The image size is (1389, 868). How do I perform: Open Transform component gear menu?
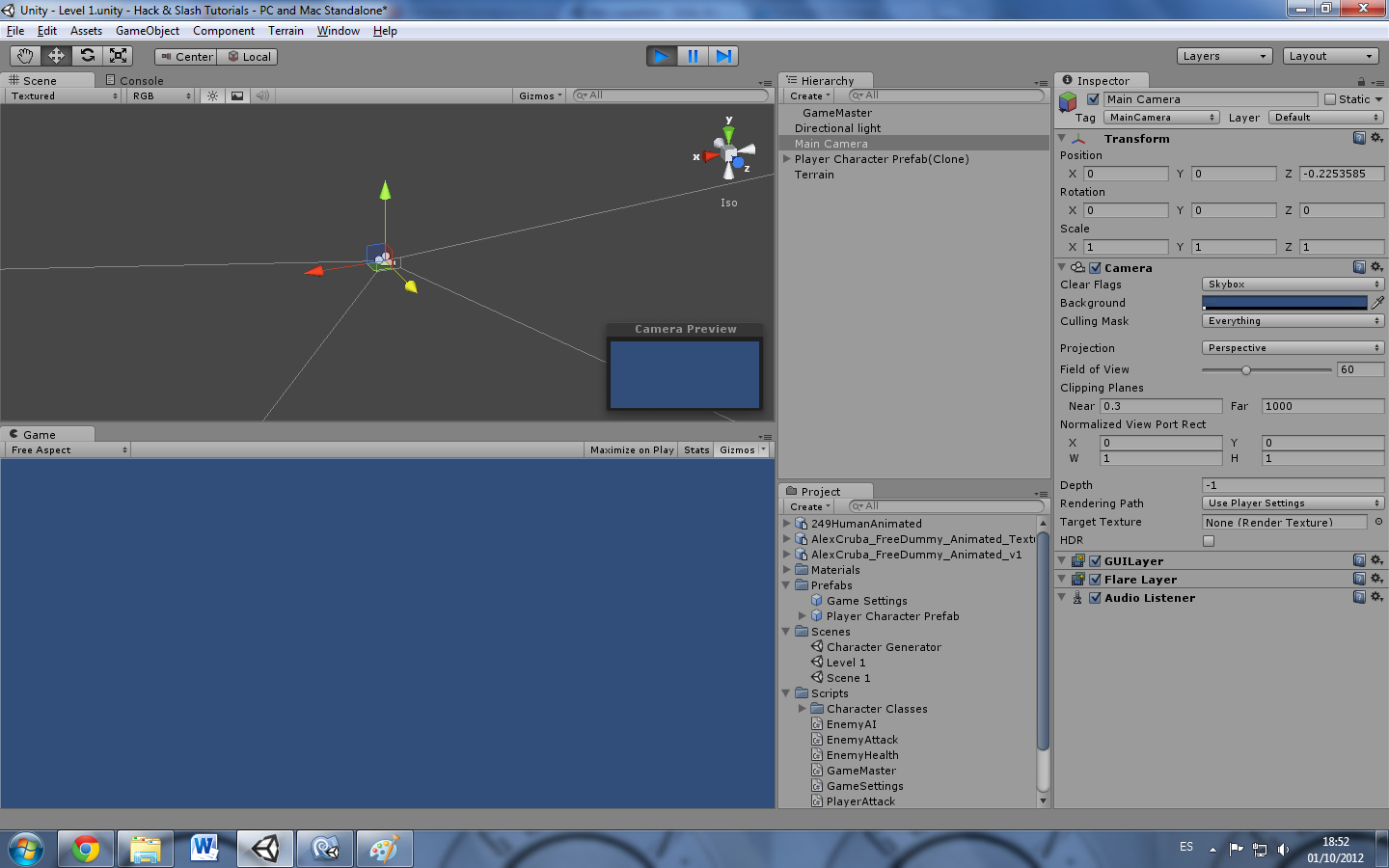1376,138
